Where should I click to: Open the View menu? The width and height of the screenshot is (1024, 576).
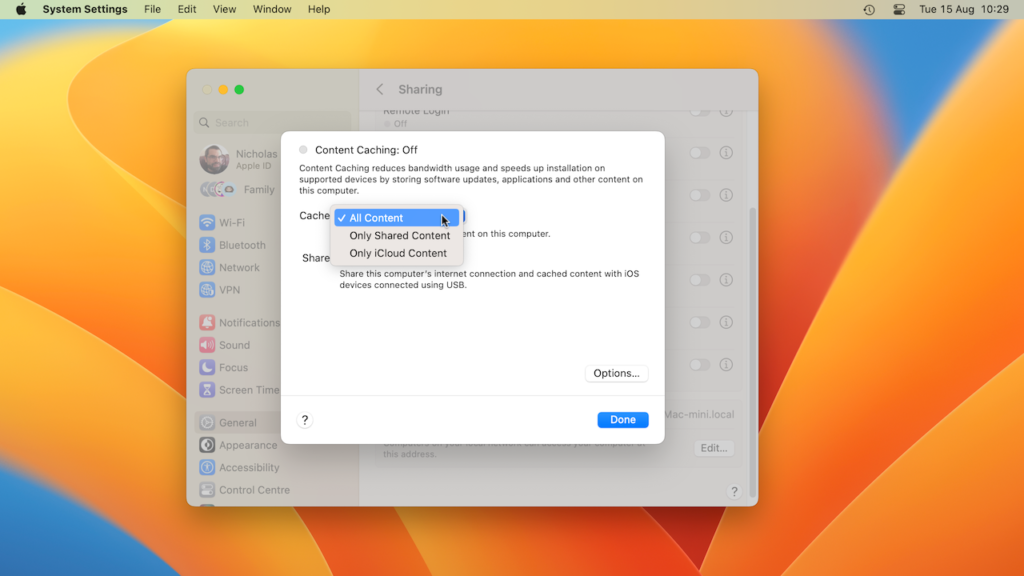coord(224,10)
